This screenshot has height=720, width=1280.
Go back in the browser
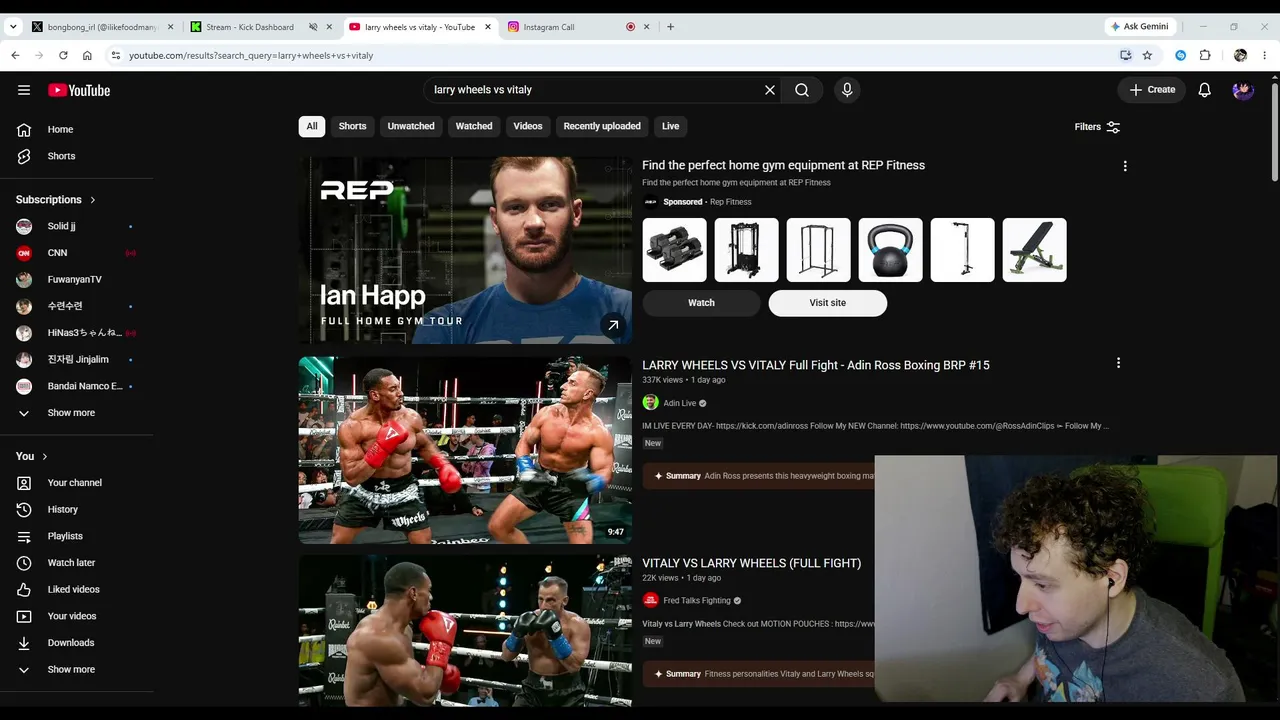click(x=15, y=55)
